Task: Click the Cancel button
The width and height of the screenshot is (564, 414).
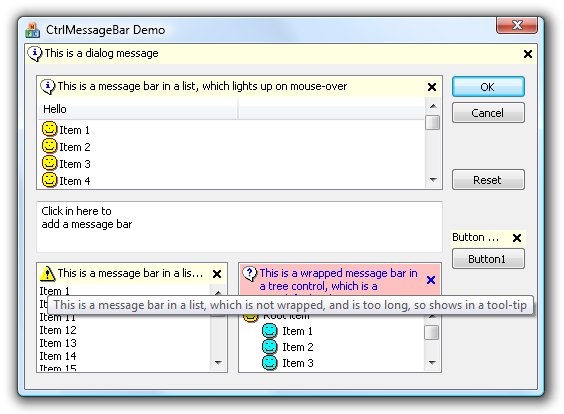Action: pyautogui.click(x=488, y=113)
